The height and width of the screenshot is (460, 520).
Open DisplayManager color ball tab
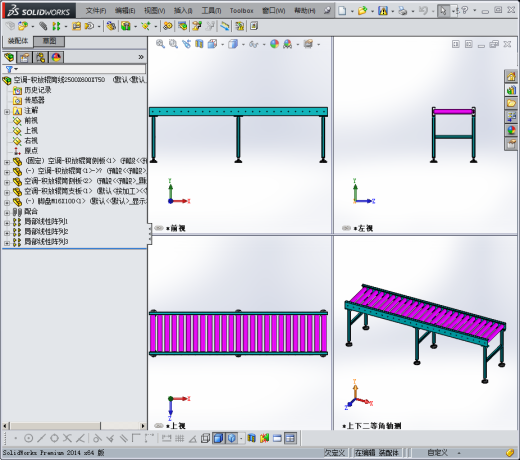point(56,58)
